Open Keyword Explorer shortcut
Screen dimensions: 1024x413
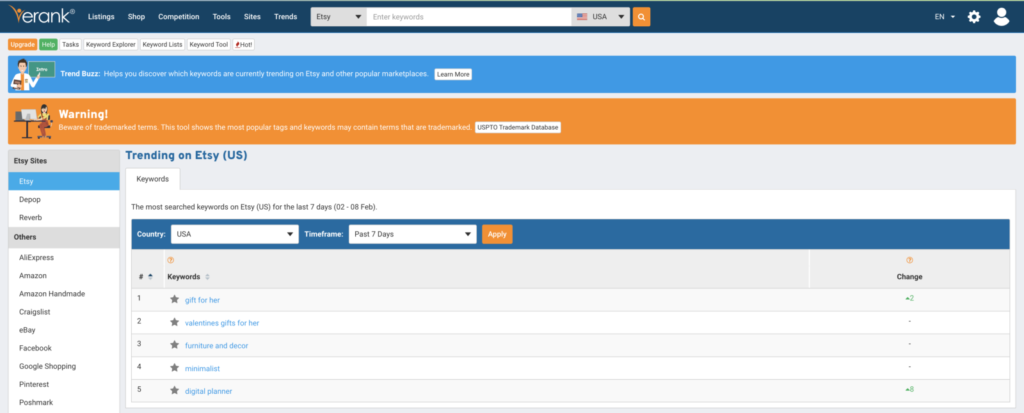pos(110,44)
